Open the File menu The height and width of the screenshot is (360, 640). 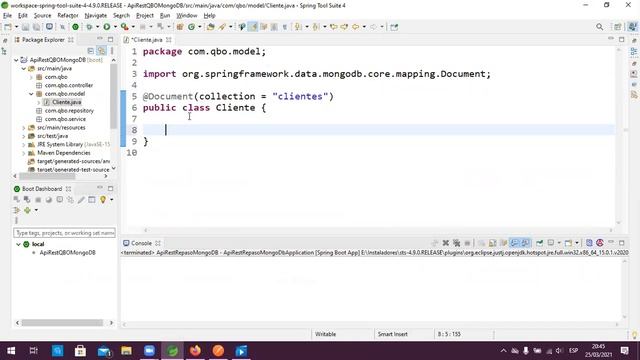point(7,16)
